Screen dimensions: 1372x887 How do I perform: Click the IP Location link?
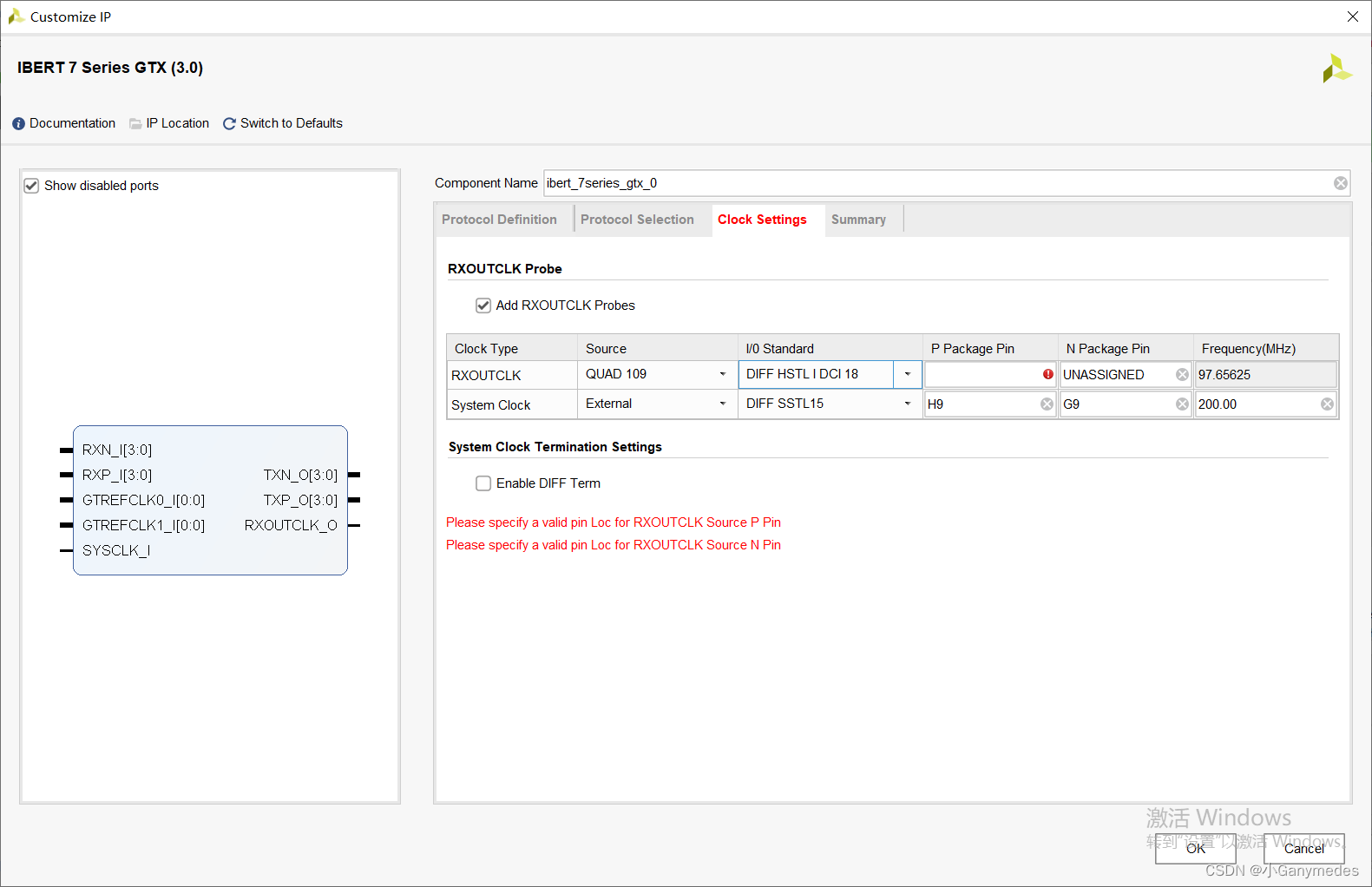177,123
